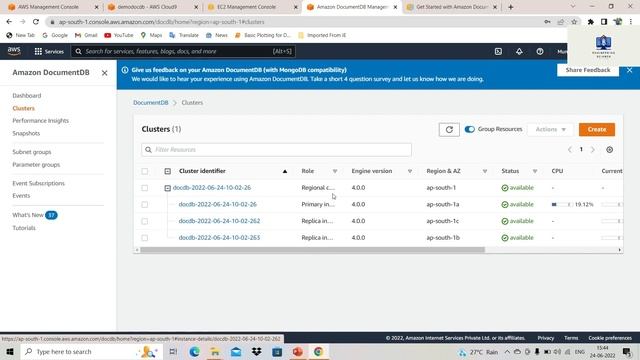The image size is (640, 360).
Task: Go to previous page of clusters
Action: coord(570,150)
